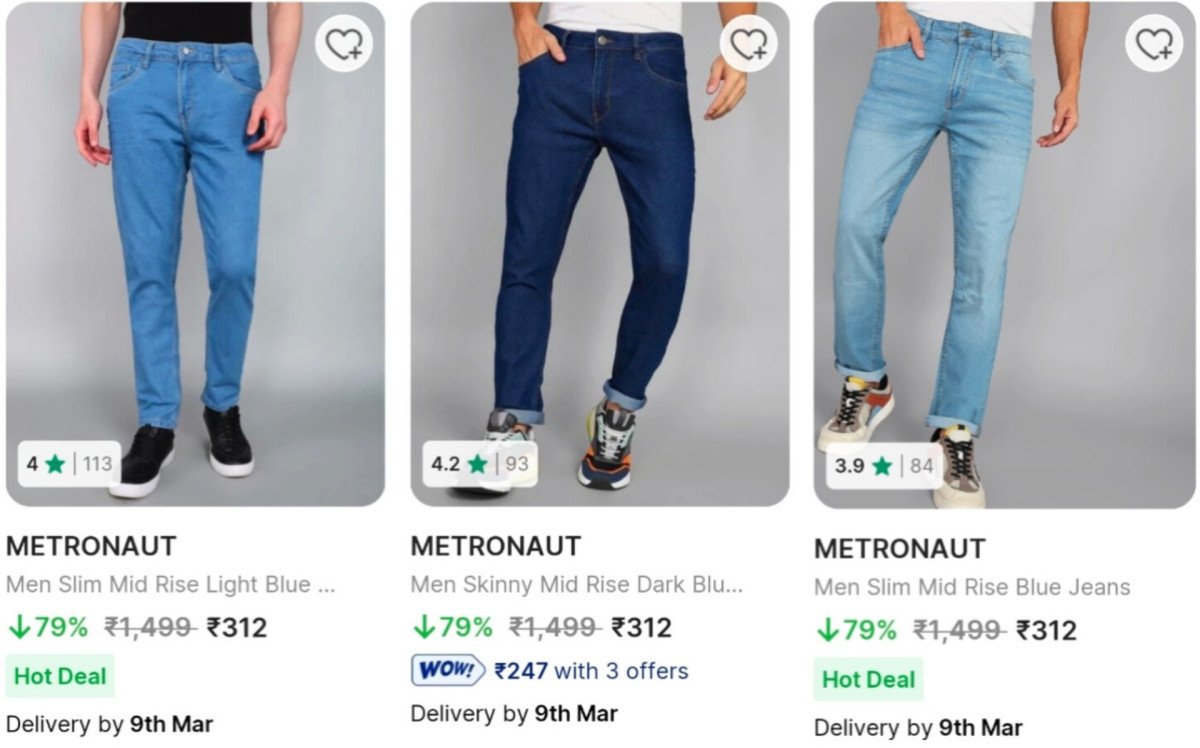Tap Hot Deal tag on third product
Screen dimensions: 1200x748
click(x=868, y=680)
